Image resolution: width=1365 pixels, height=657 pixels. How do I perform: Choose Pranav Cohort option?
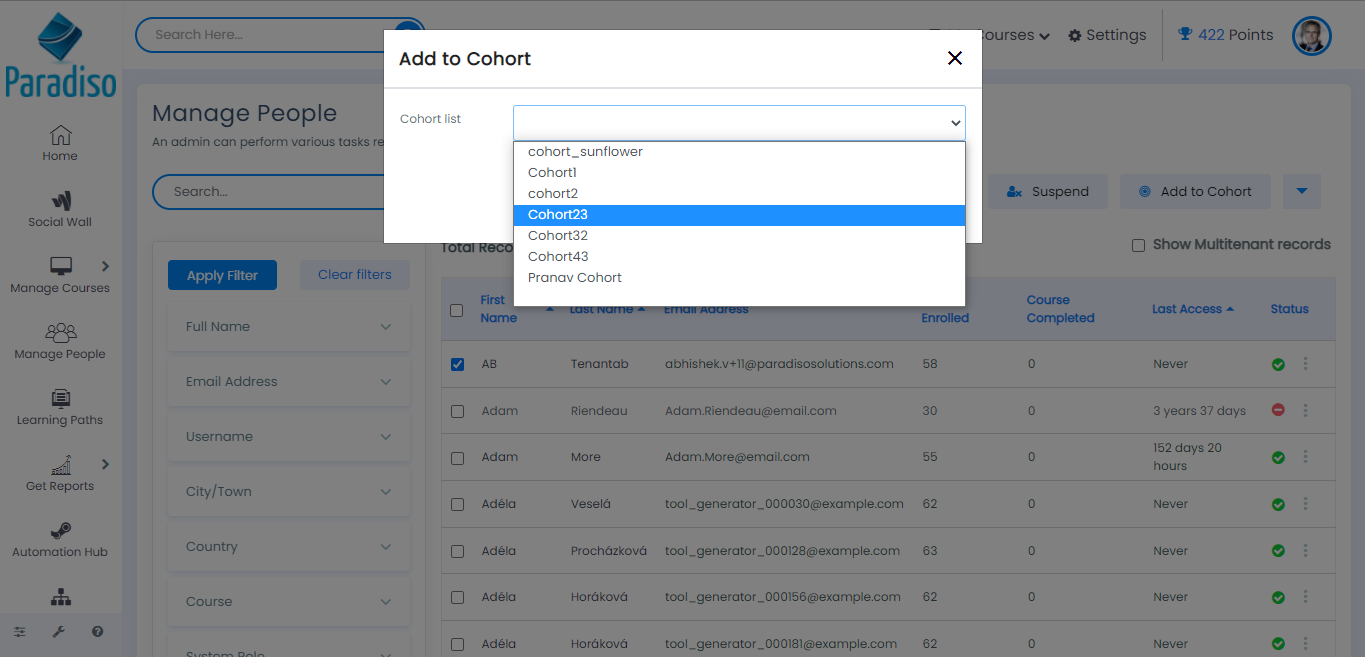coord(575,278)
